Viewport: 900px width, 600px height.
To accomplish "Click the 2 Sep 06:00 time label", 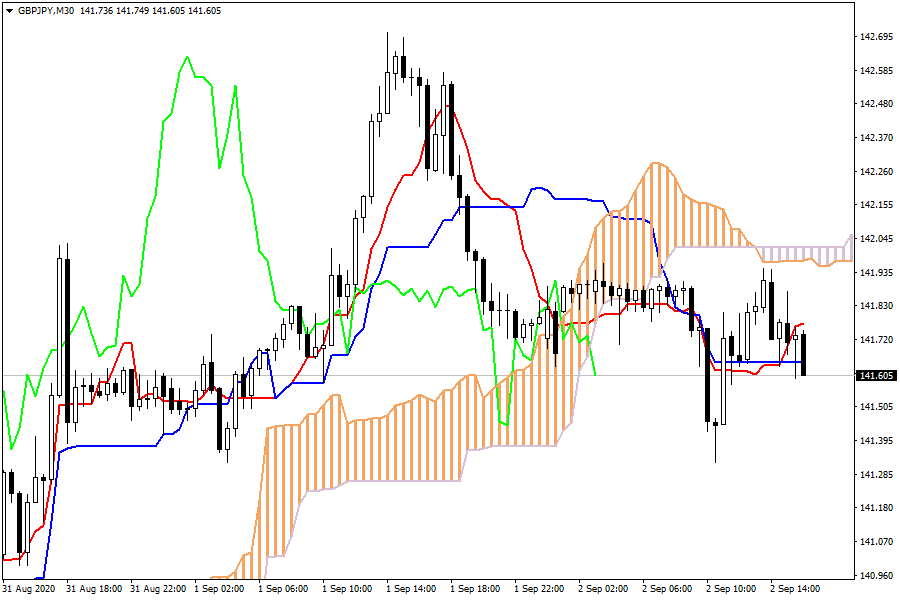I will click(x=668, y=589).
